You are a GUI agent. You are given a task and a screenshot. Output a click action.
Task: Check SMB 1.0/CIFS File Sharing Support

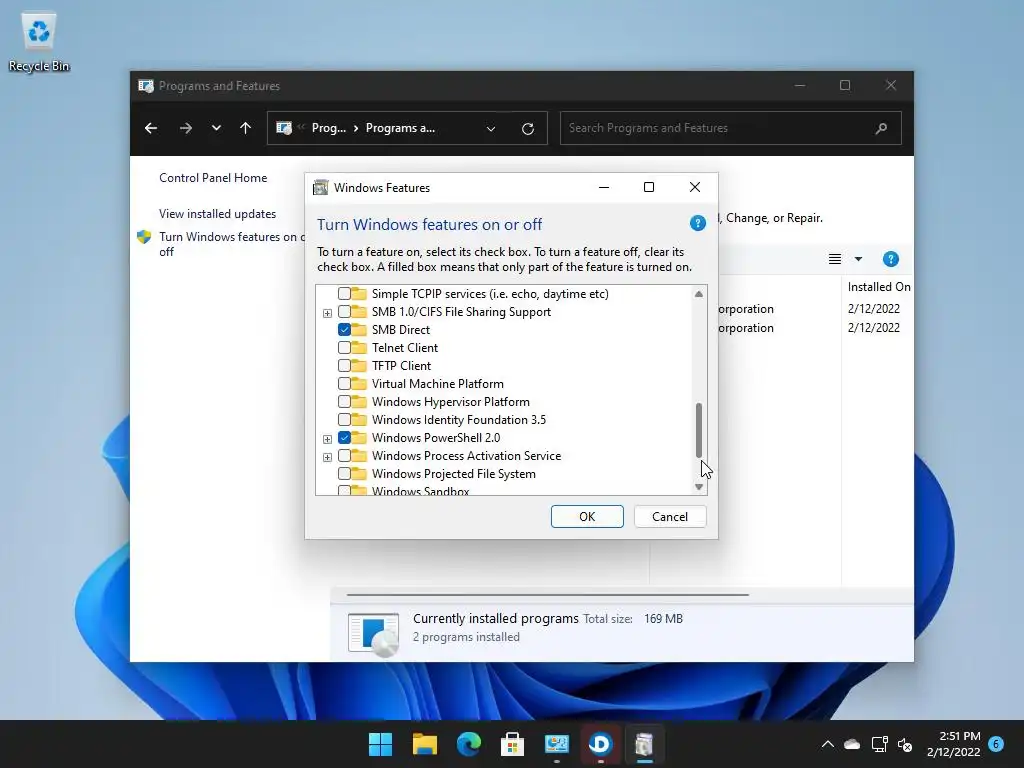344,312
